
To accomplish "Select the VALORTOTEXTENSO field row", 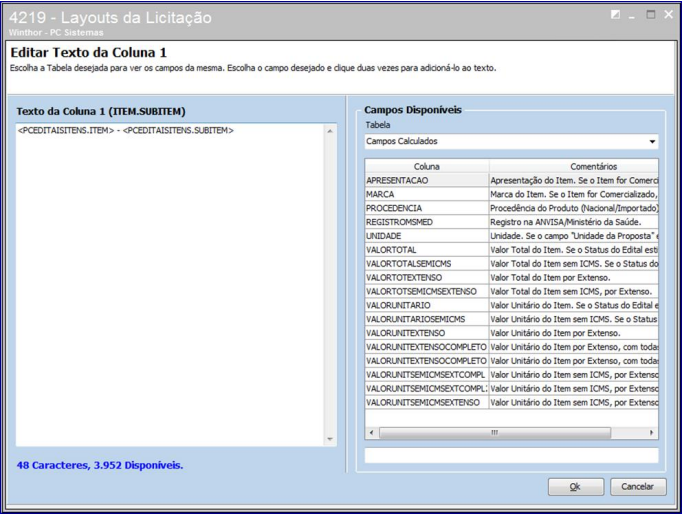I will coord(511,278).
